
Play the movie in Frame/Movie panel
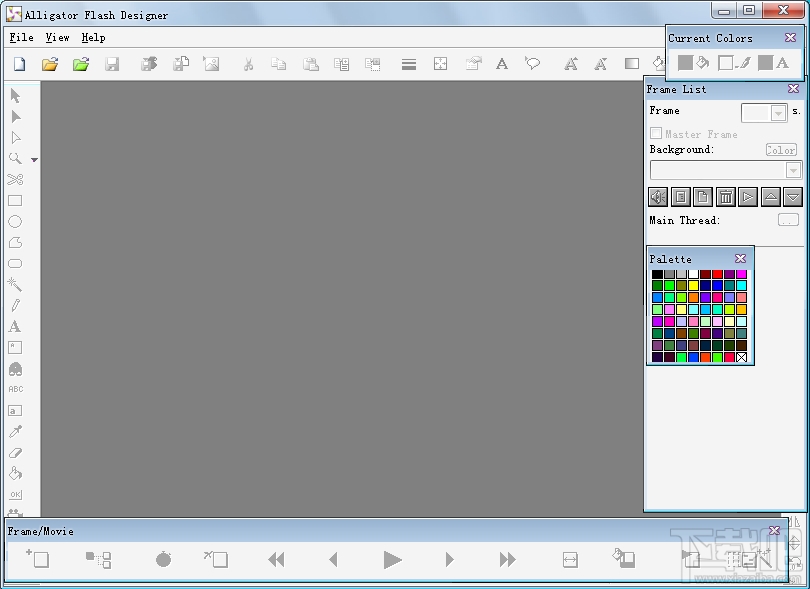click(392, 560)
